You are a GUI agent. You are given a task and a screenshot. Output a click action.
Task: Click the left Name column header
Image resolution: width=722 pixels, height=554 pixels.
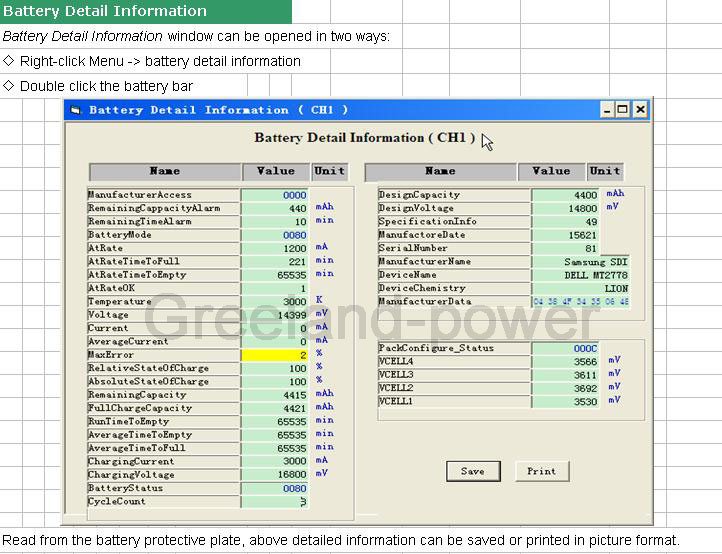pos(165,171)
